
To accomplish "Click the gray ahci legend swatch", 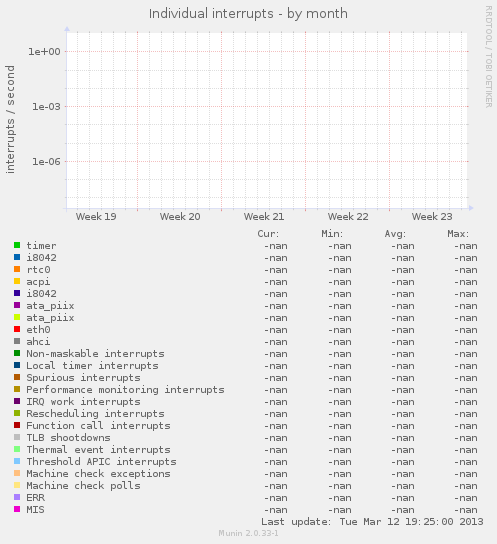I will click(x=17, y=341).
